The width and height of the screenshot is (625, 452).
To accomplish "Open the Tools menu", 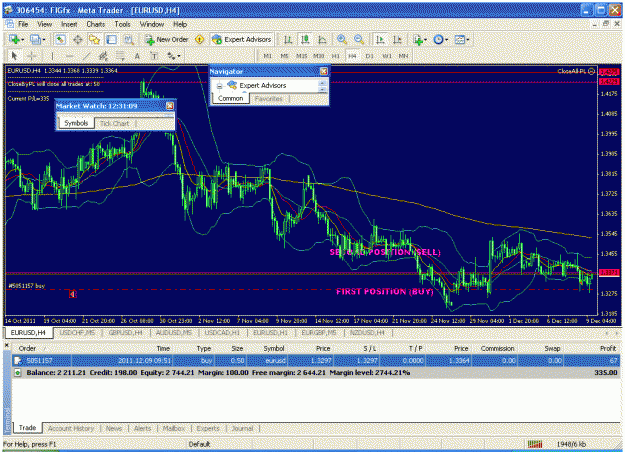I will [x=122, y=24].
